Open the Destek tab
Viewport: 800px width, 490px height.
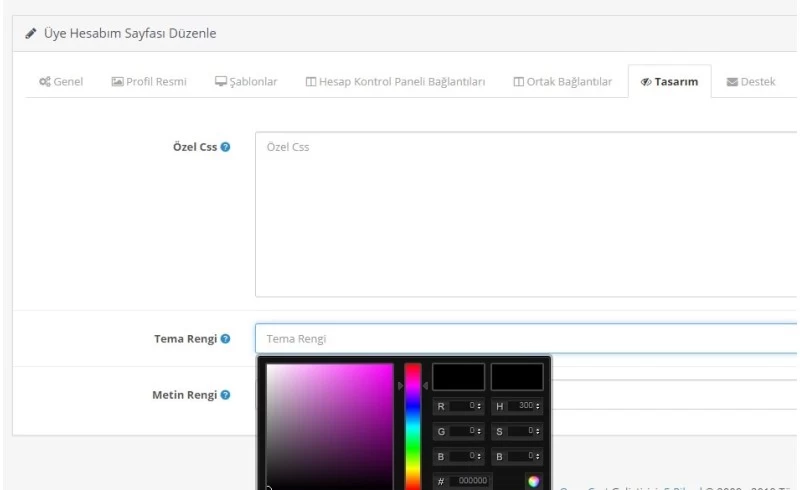tap(751, 82)
